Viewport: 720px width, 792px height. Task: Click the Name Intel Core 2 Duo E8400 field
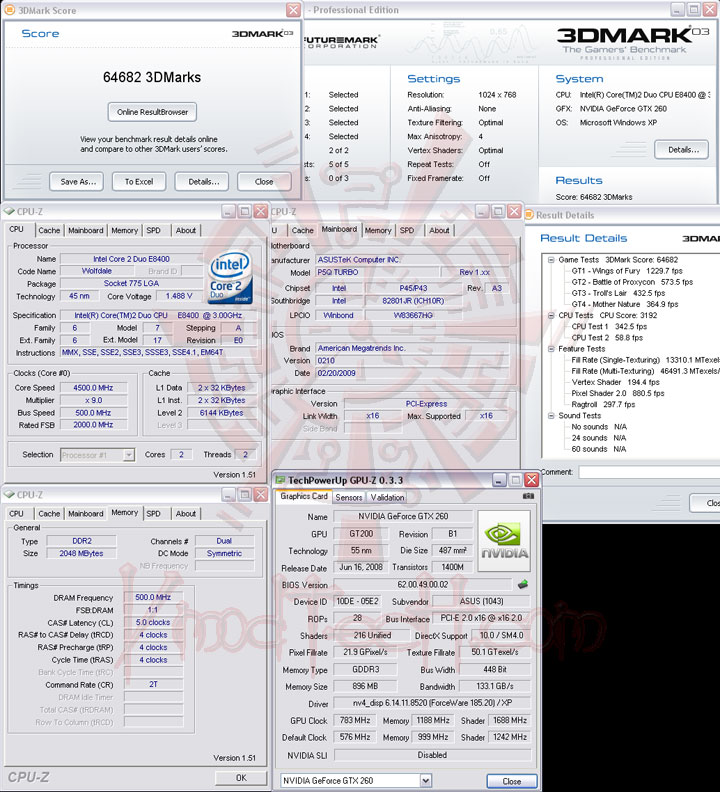click(131, 259)
